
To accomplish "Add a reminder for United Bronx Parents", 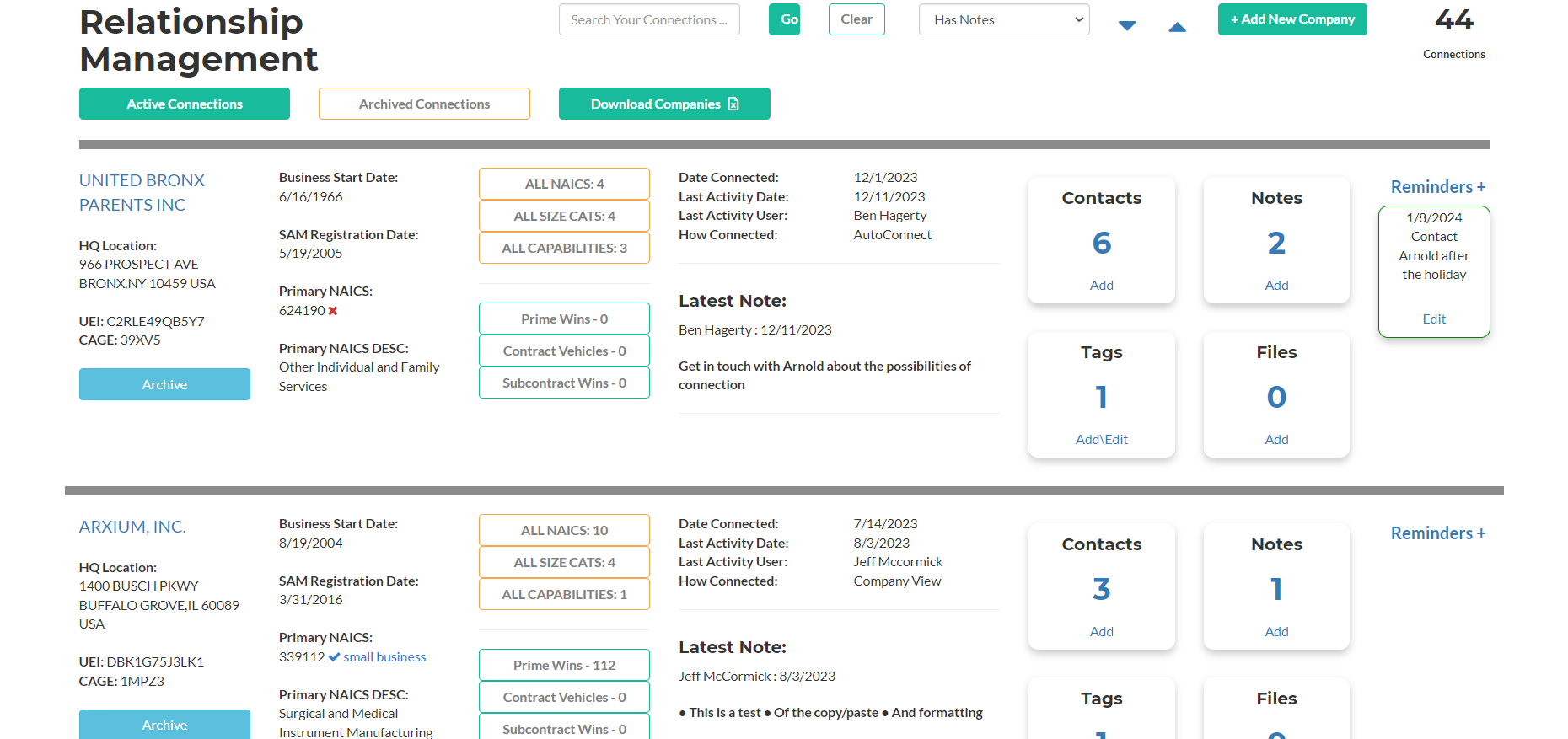I will 1438,187.
